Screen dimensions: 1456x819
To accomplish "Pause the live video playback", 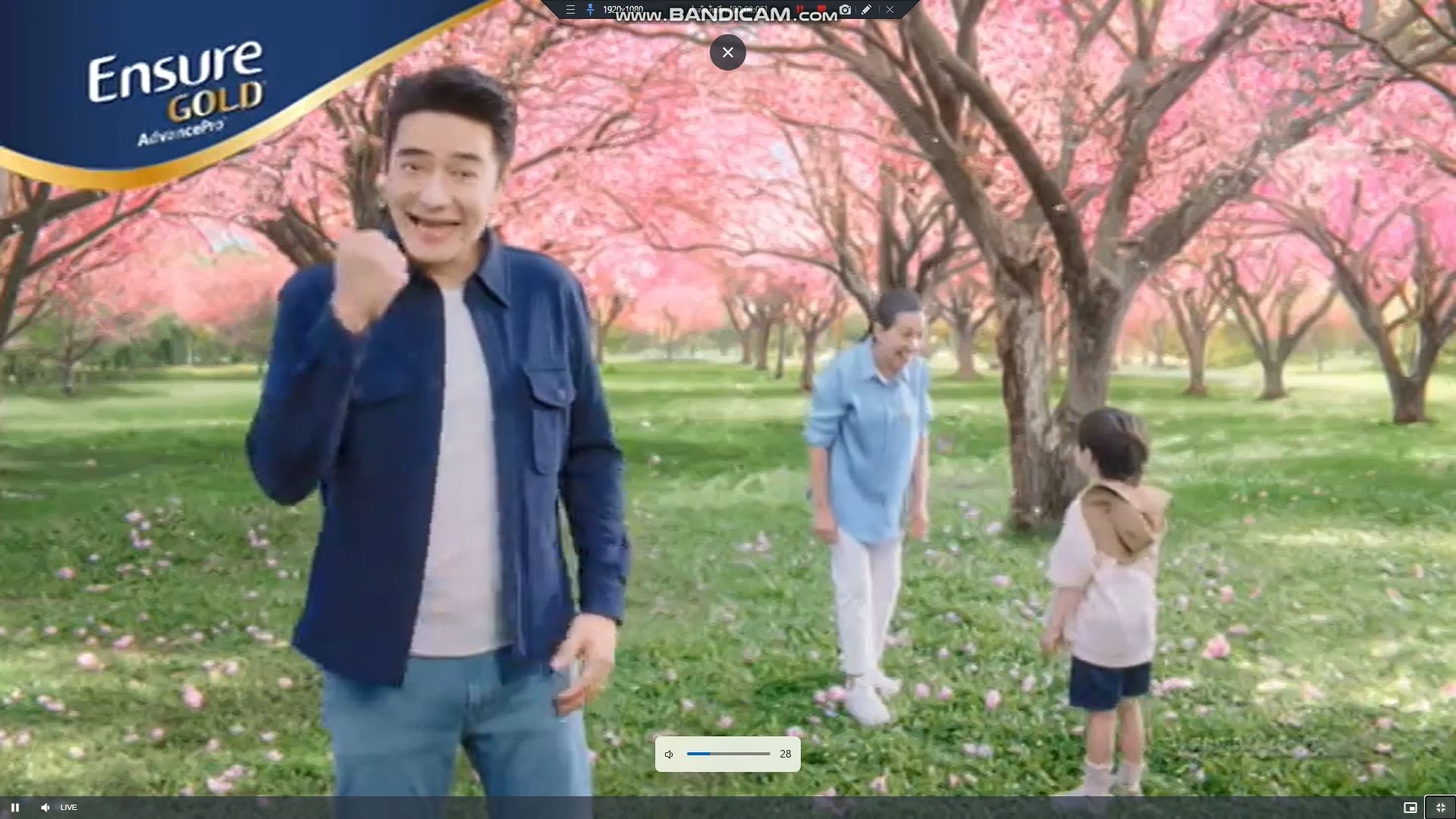I will [14, 808].
